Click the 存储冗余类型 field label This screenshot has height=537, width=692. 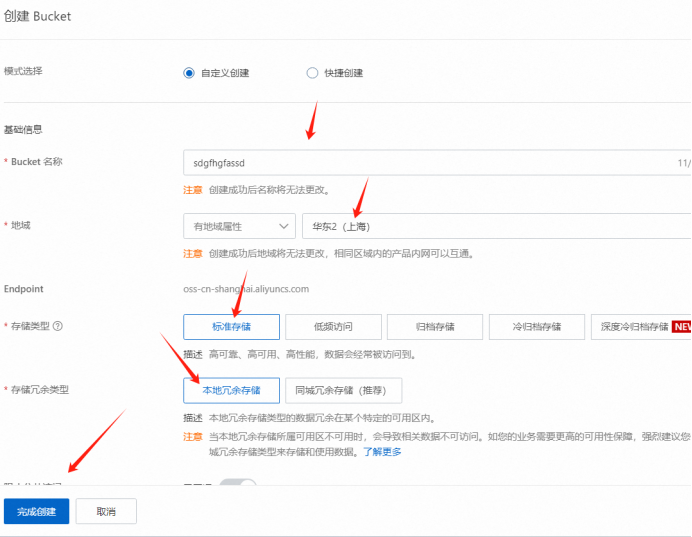coord(40,388)
